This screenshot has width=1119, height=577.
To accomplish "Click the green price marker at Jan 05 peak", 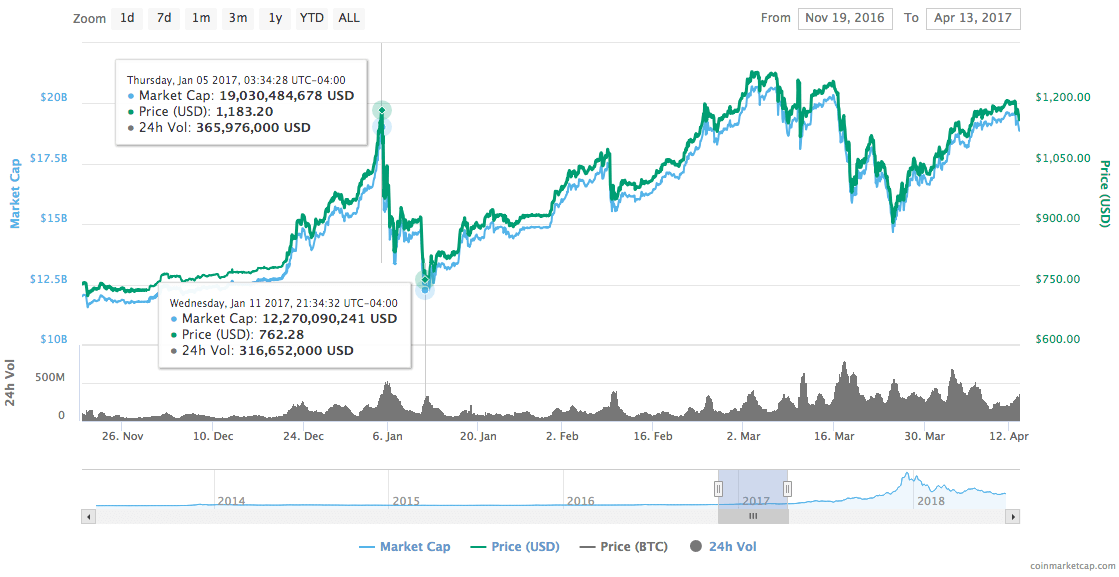I will point(383,110).
